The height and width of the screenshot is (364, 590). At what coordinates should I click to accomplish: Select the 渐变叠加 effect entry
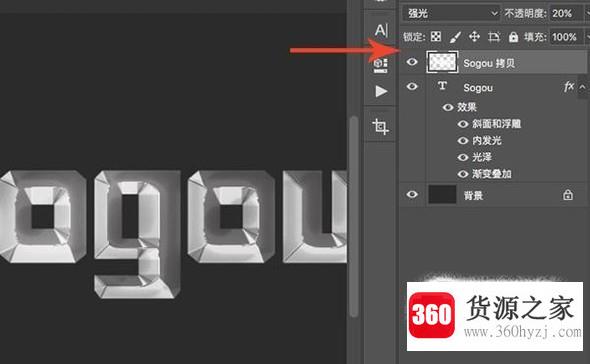(491, 174)
